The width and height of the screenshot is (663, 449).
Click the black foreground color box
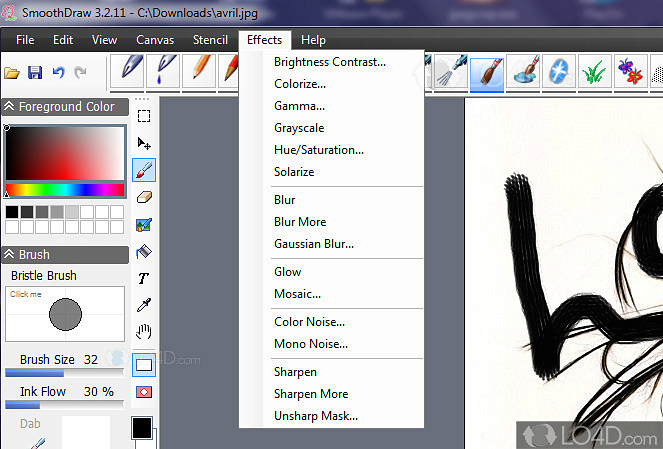[142, 428]
